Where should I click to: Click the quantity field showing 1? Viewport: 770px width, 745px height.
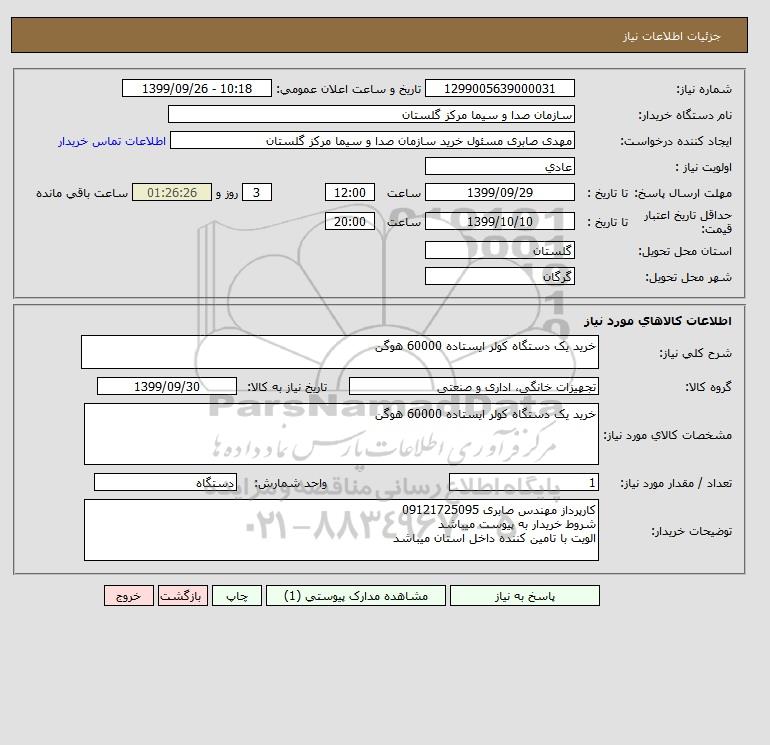pos(524,482)
